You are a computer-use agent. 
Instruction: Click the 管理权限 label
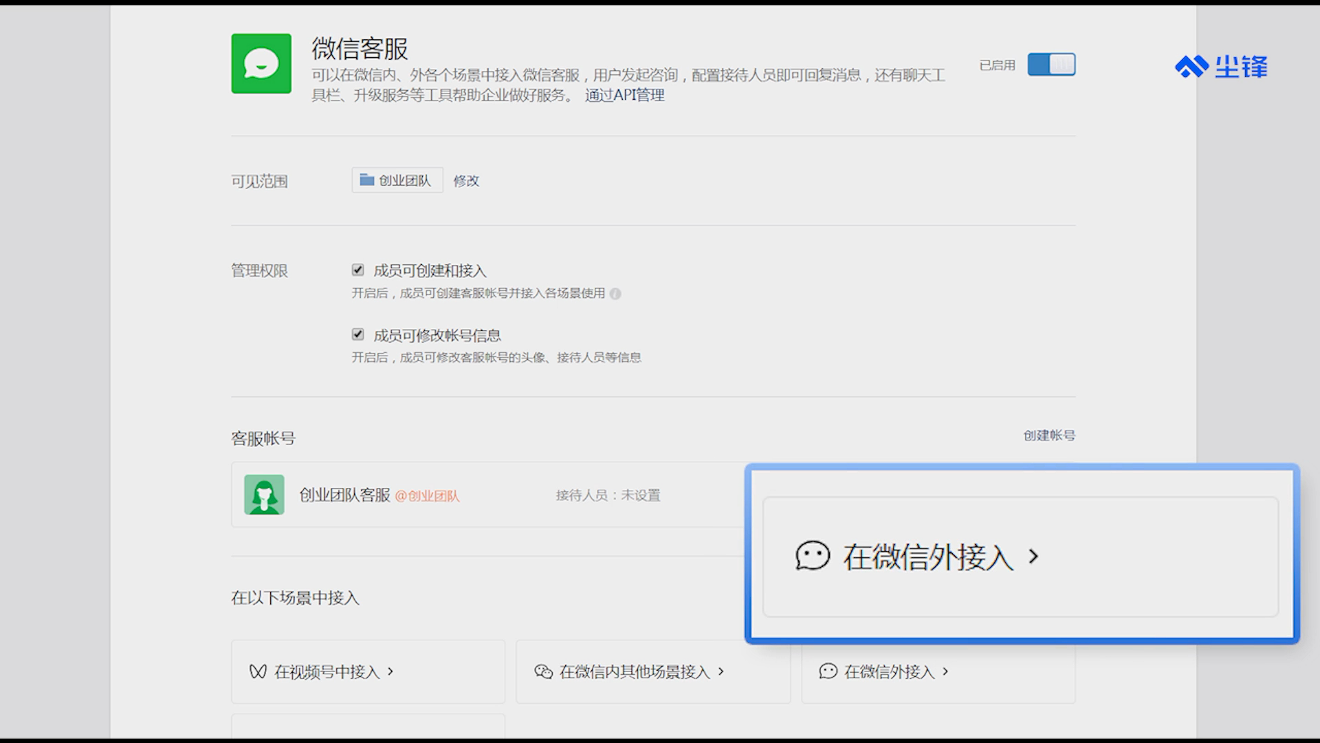[x=260, y=271]
